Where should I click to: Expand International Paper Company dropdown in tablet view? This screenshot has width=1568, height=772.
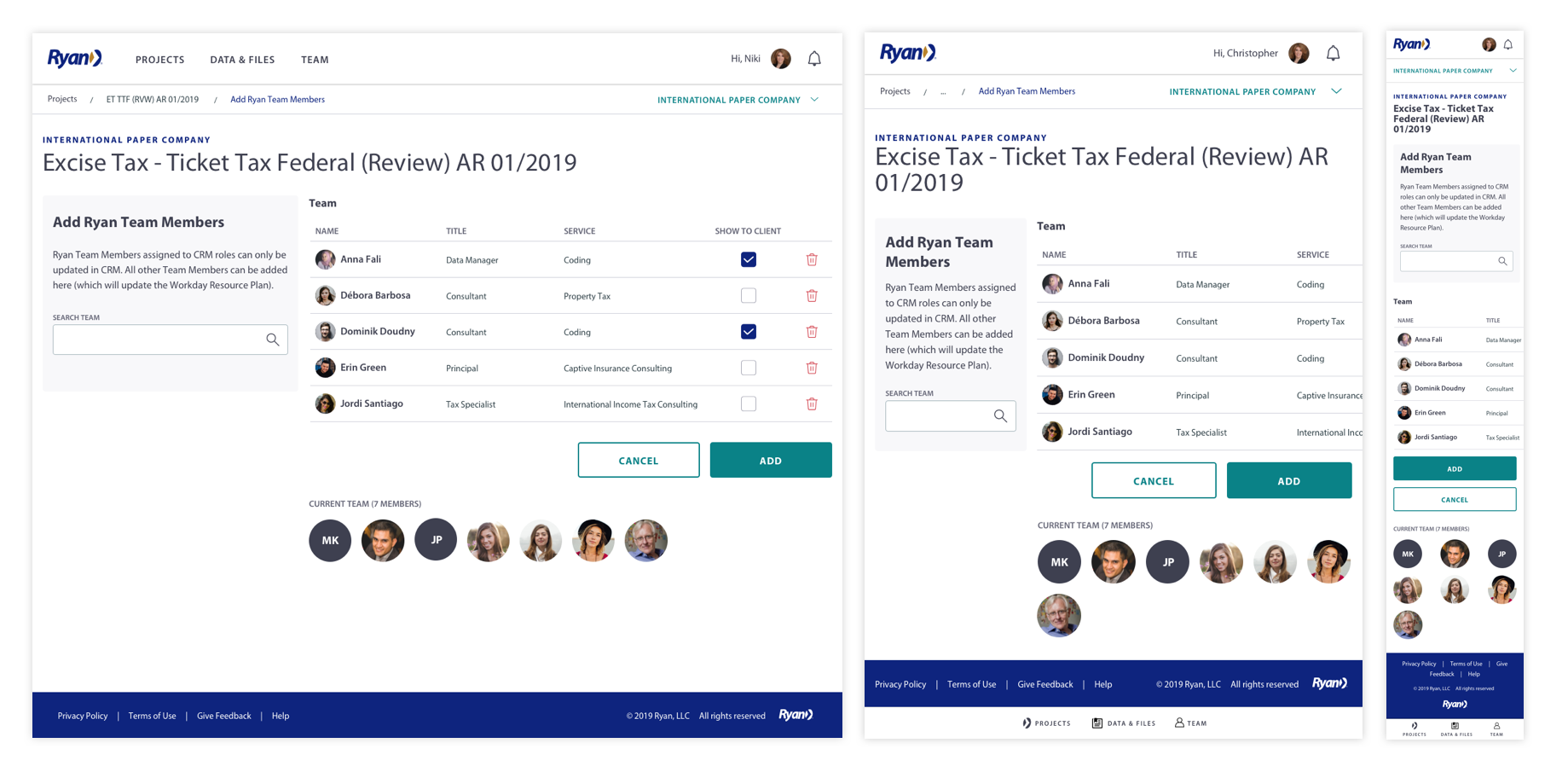pos(1255,91)
